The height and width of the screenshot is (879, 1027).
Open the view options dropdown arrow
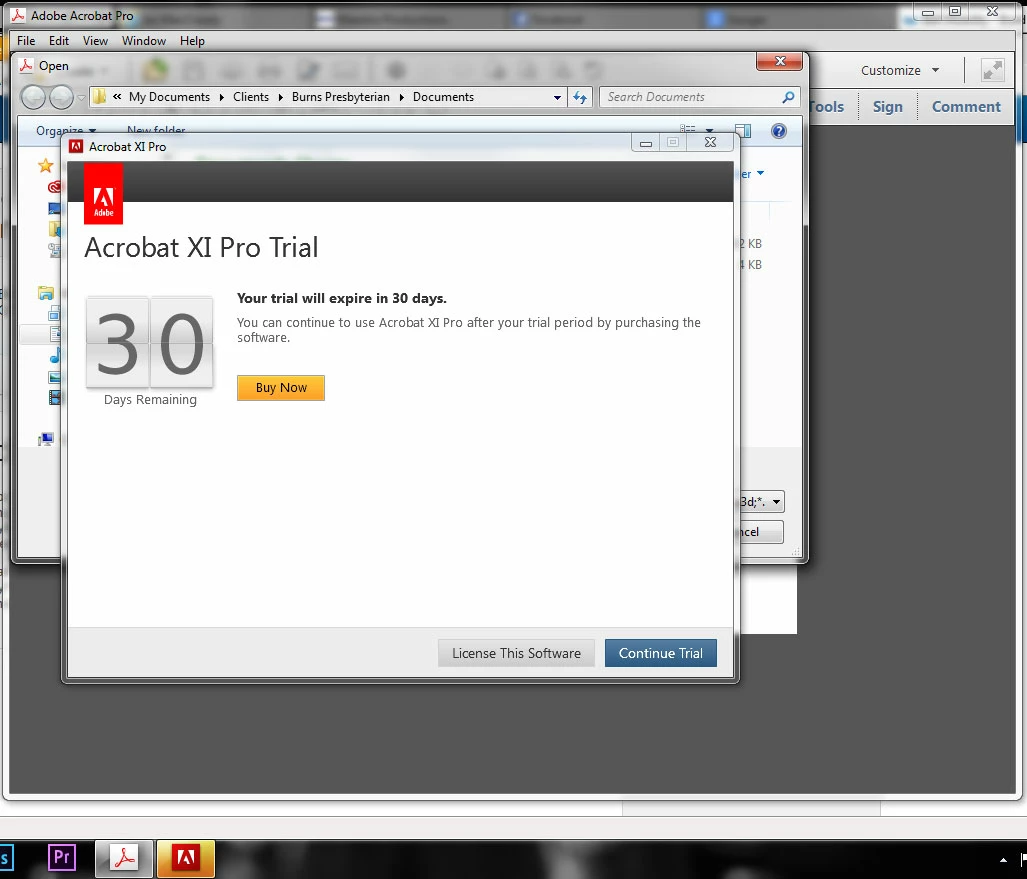pos(709,131)
